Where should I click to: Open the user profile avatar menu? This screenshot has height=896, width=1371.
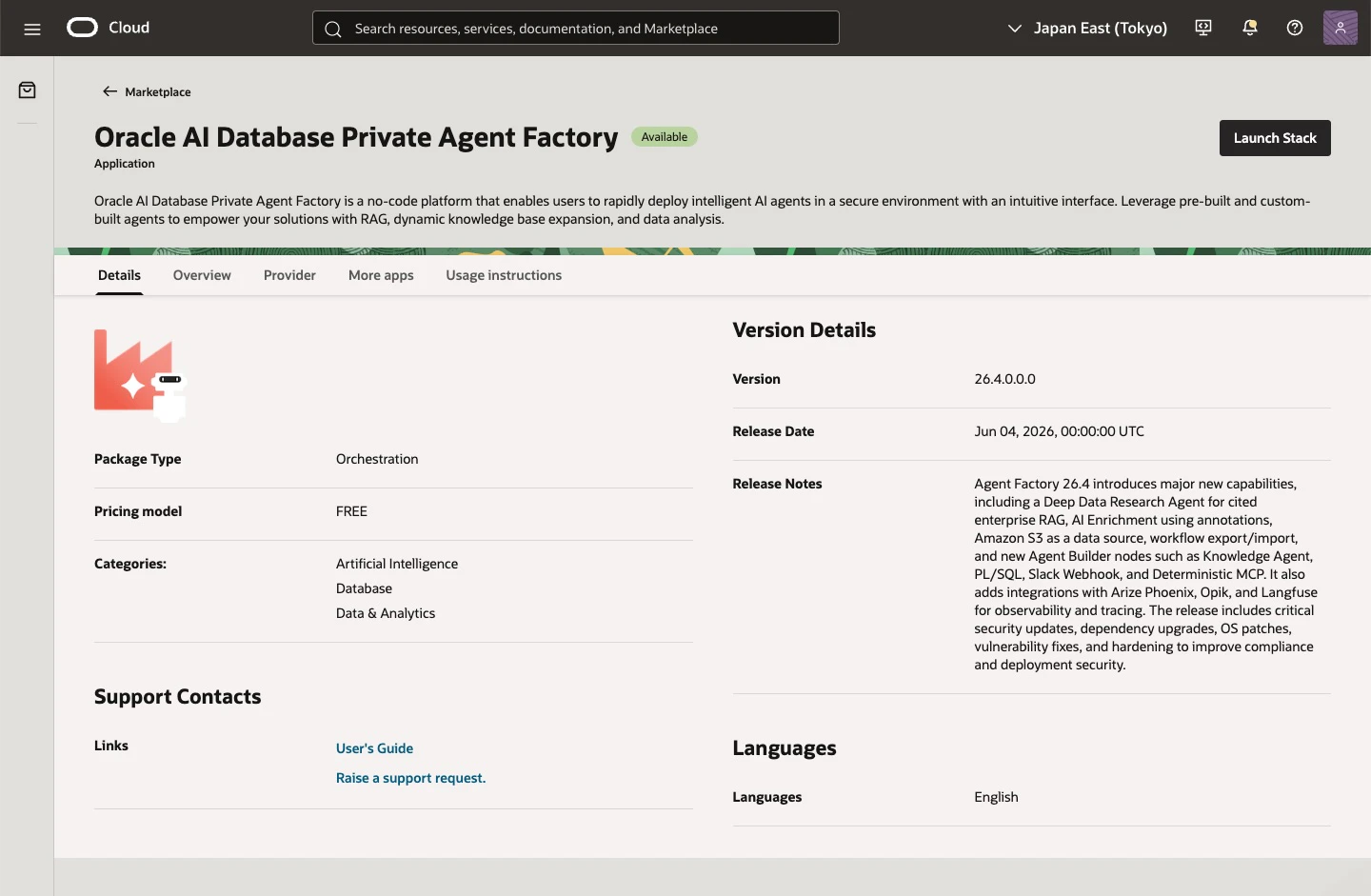pyautogui.click(x=1341, y=28)
